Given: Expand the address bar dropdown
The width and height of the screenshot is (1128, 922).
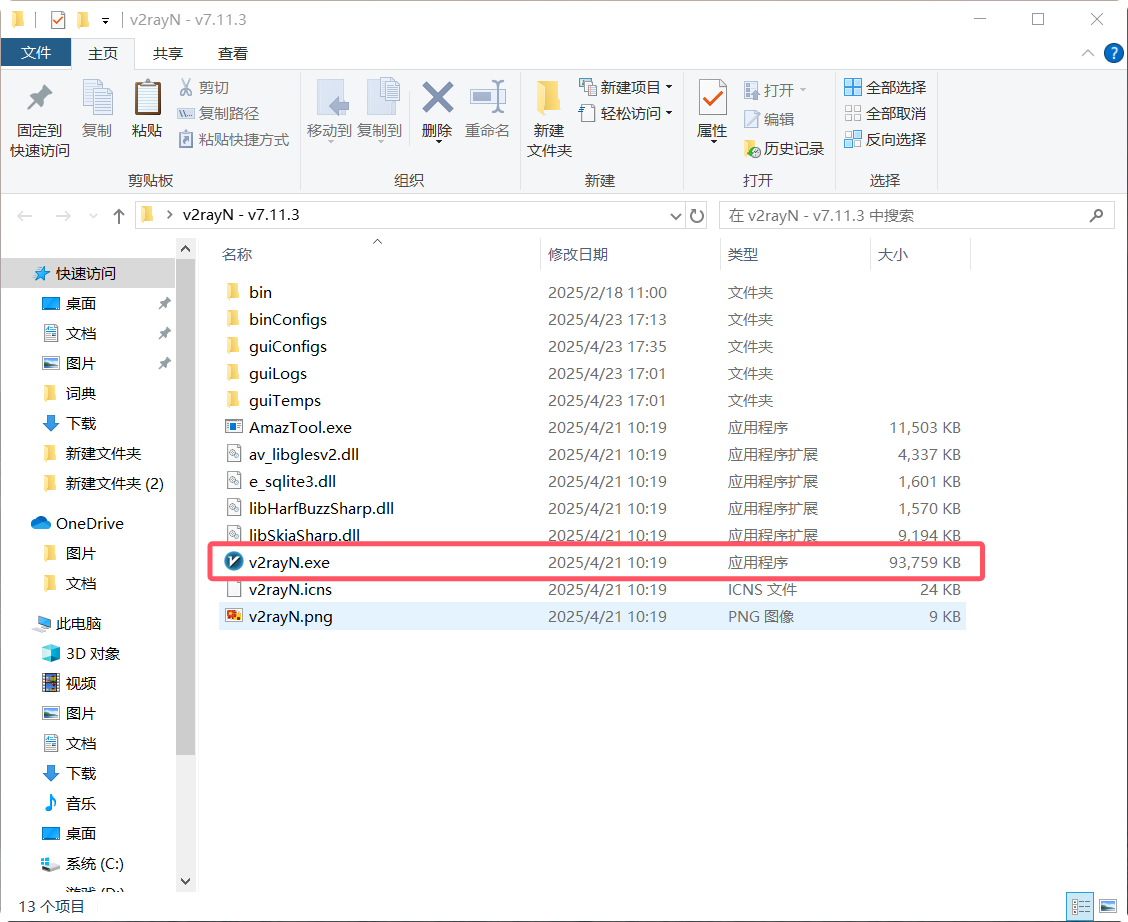Looking at the screenshot, I should click(x=676, y=215).
